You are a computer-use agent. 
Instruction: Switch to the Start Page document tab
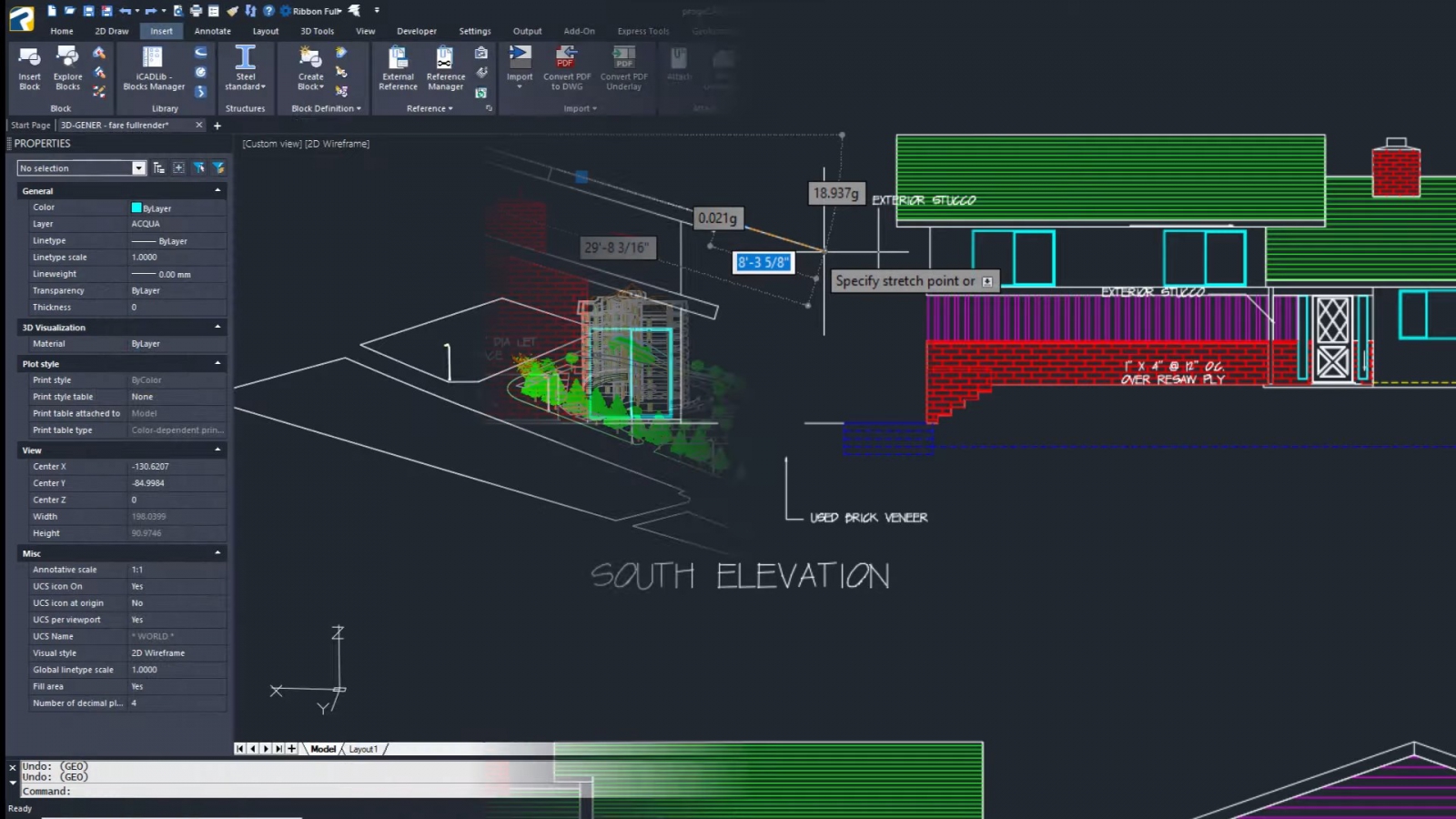tap(31, 126)
